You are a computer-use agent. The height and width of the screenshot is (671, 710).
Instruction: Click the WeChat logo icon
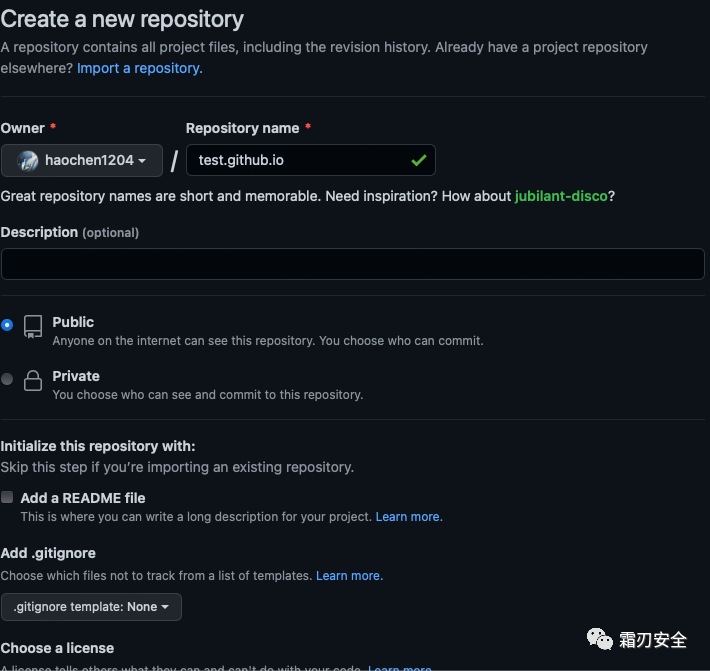(601, 637)
